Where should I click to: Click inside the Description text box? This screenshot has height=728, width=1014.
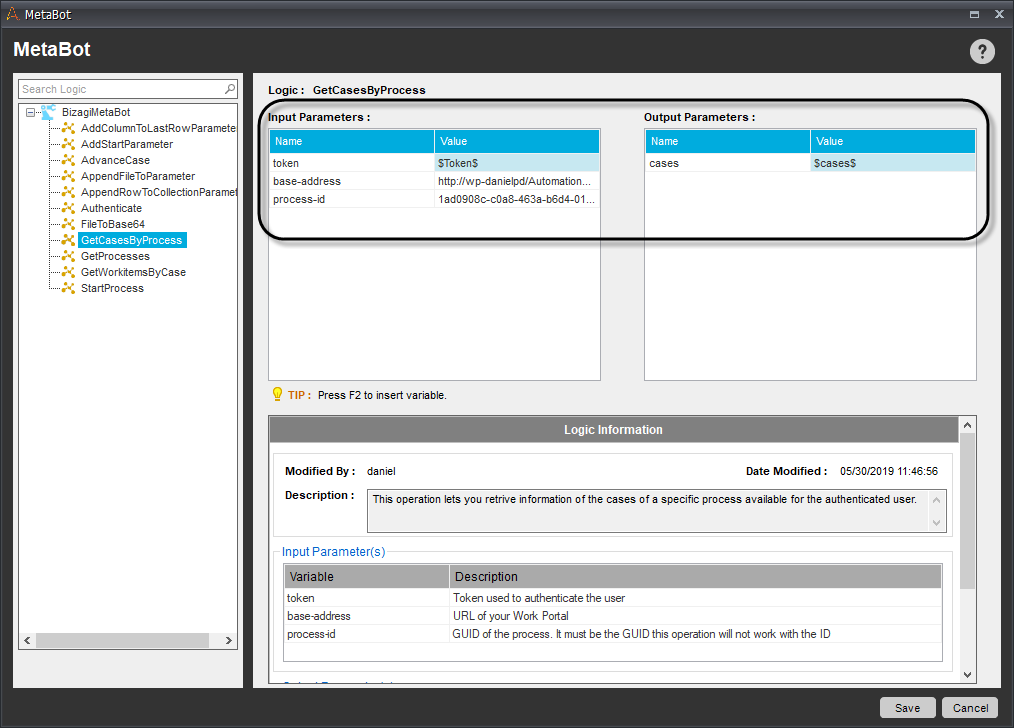(x=656, y=511)
